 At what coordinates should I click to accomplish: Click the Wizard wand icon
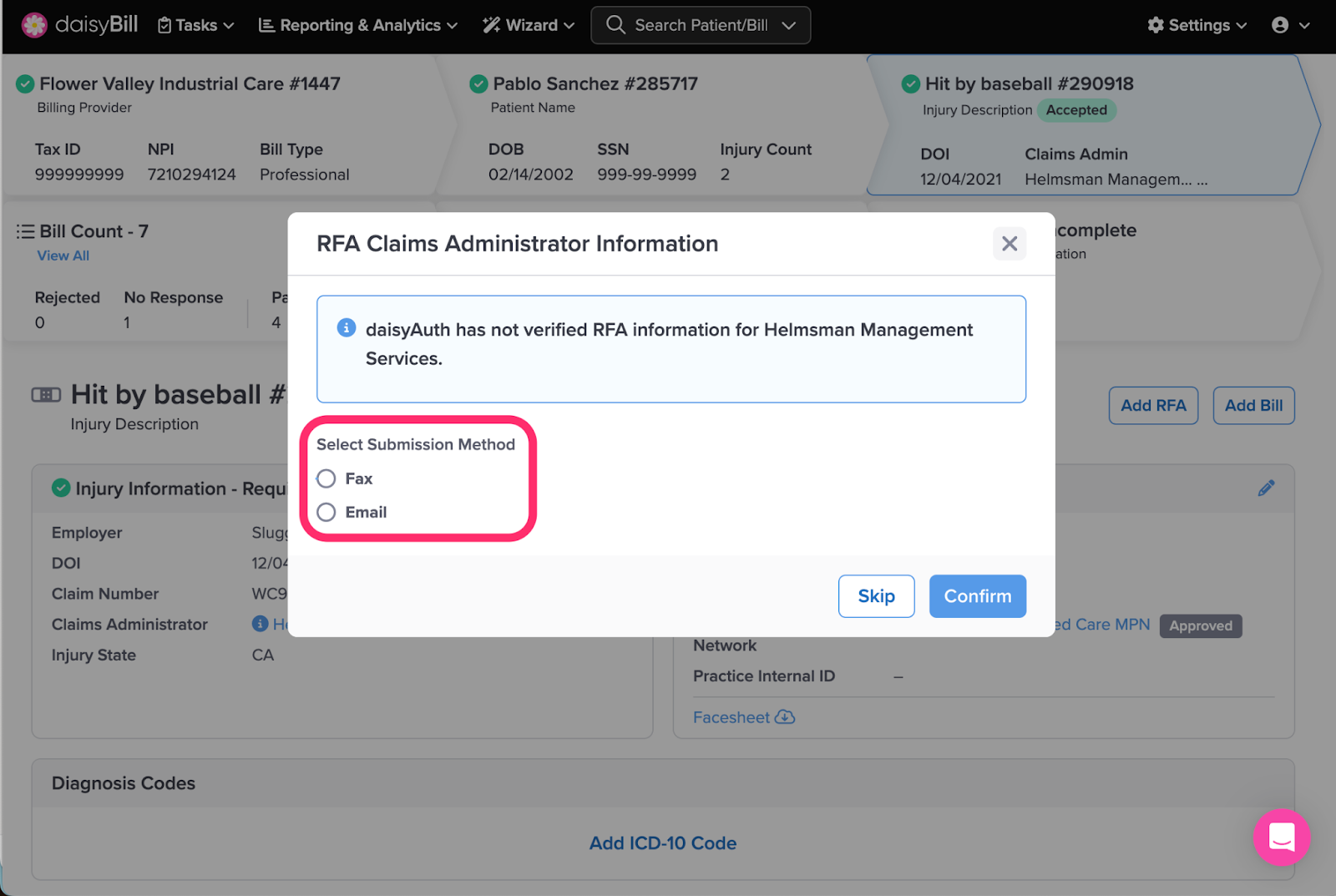click(x=491, y=25)
